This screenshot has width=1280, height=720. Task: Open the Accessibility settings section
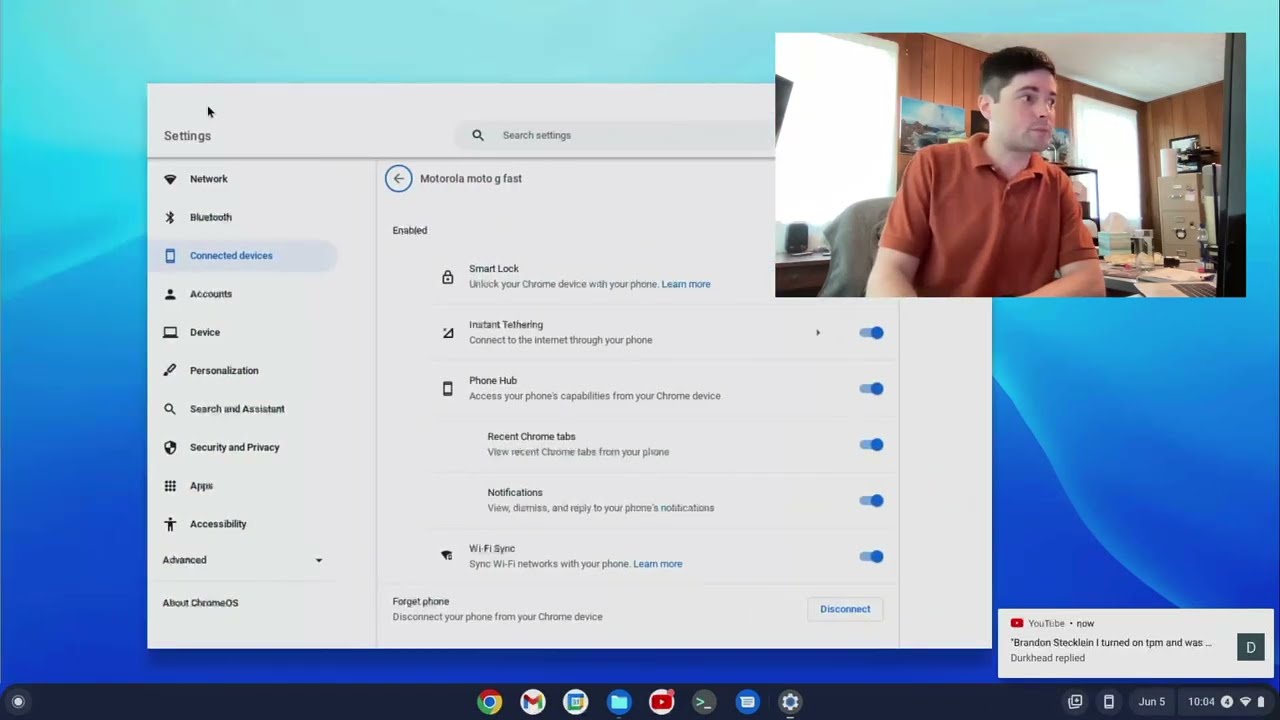[242, 524]
